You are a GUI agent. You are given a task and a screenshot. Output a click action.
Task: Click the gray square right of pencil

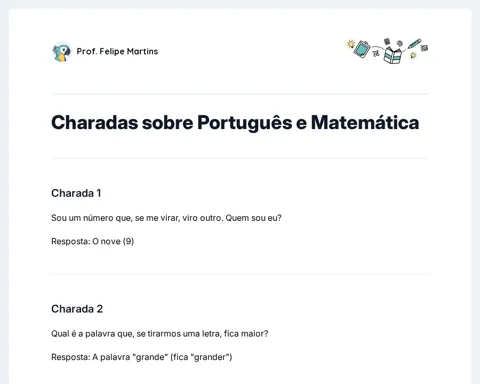(x=424, y=48)
